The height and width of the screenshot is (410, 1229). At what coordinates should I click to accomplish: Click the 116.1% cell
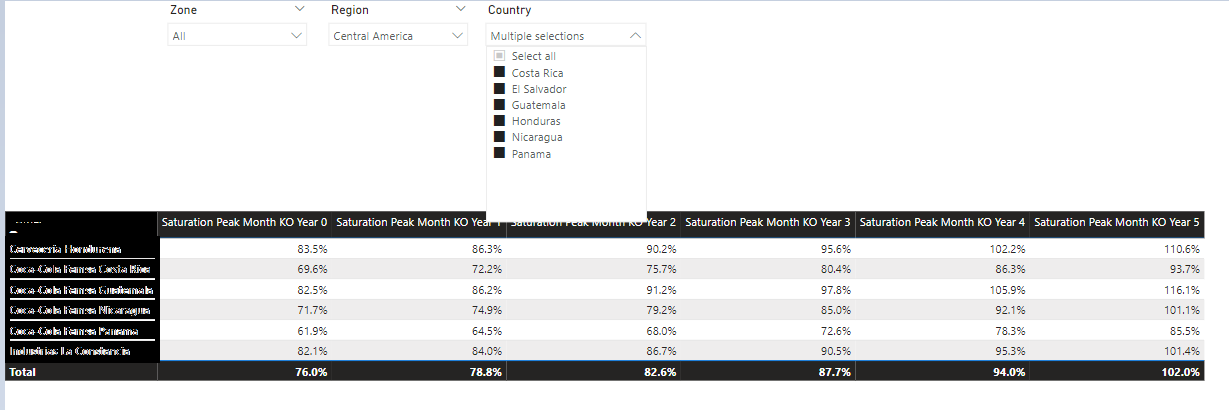pyautogui.click(x=1117, y=290)
